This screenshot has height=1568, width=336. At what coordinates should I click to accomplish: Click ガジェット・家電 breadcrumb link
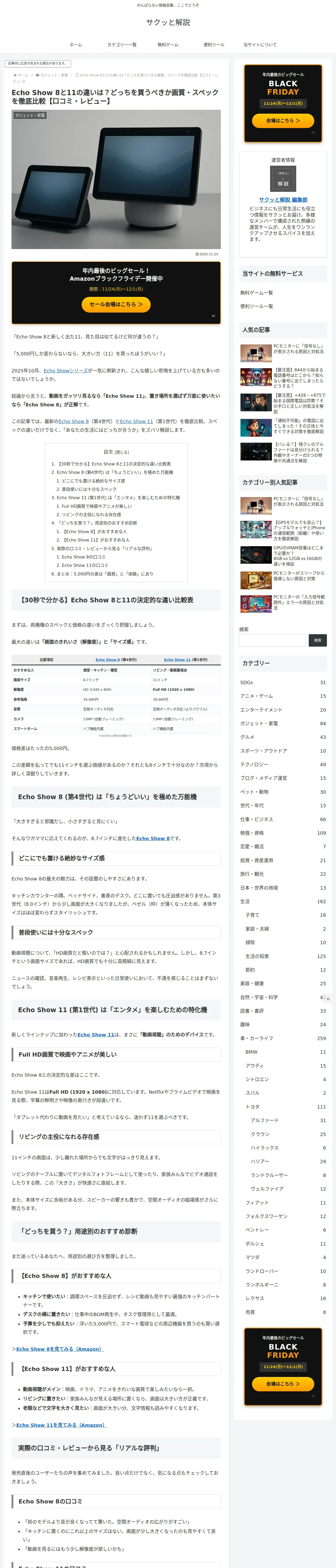click(54, 76)
